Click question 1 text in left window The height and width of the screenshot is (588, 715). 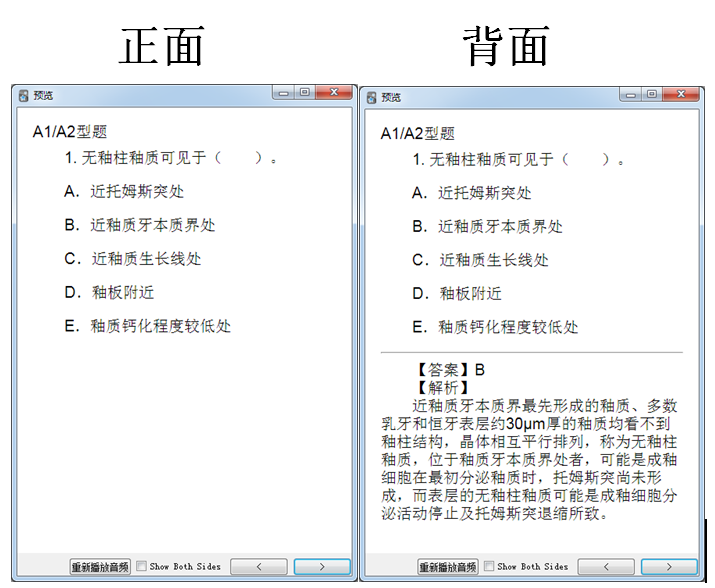point(171,158)
